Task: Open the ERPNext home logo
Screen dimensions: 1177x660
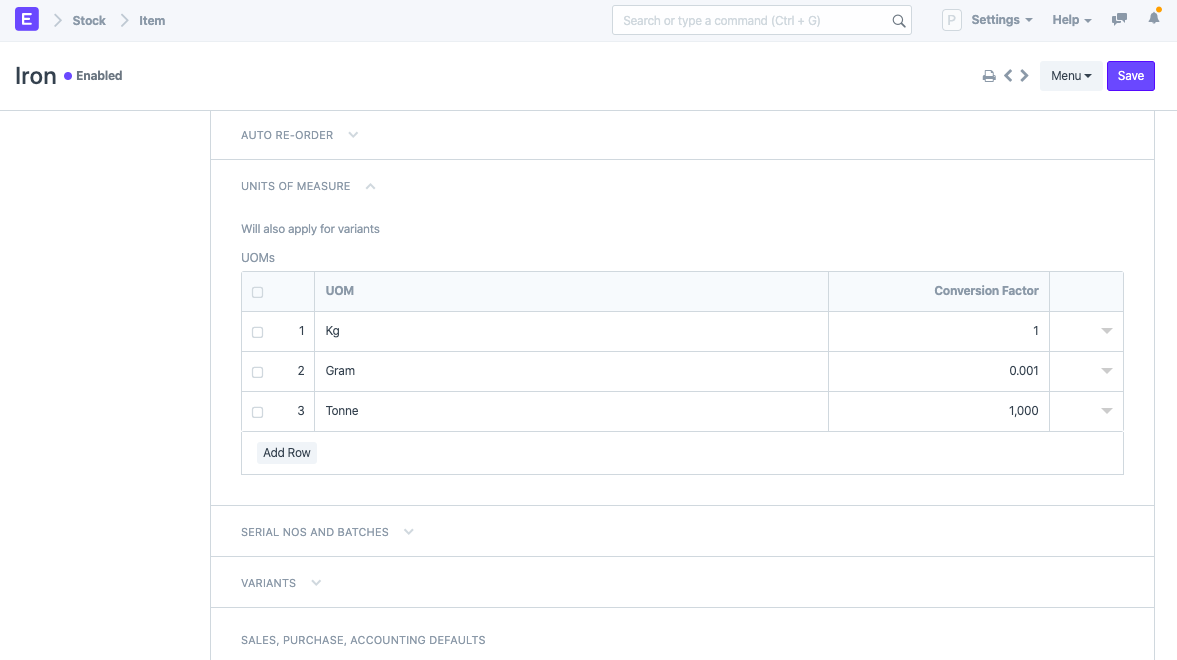Action: (27, 20)
